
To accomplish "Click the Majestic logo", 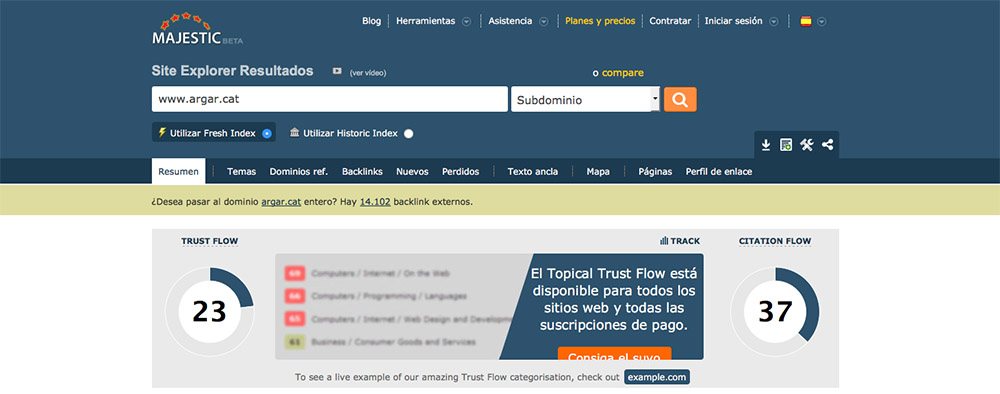I will point(197,28).
